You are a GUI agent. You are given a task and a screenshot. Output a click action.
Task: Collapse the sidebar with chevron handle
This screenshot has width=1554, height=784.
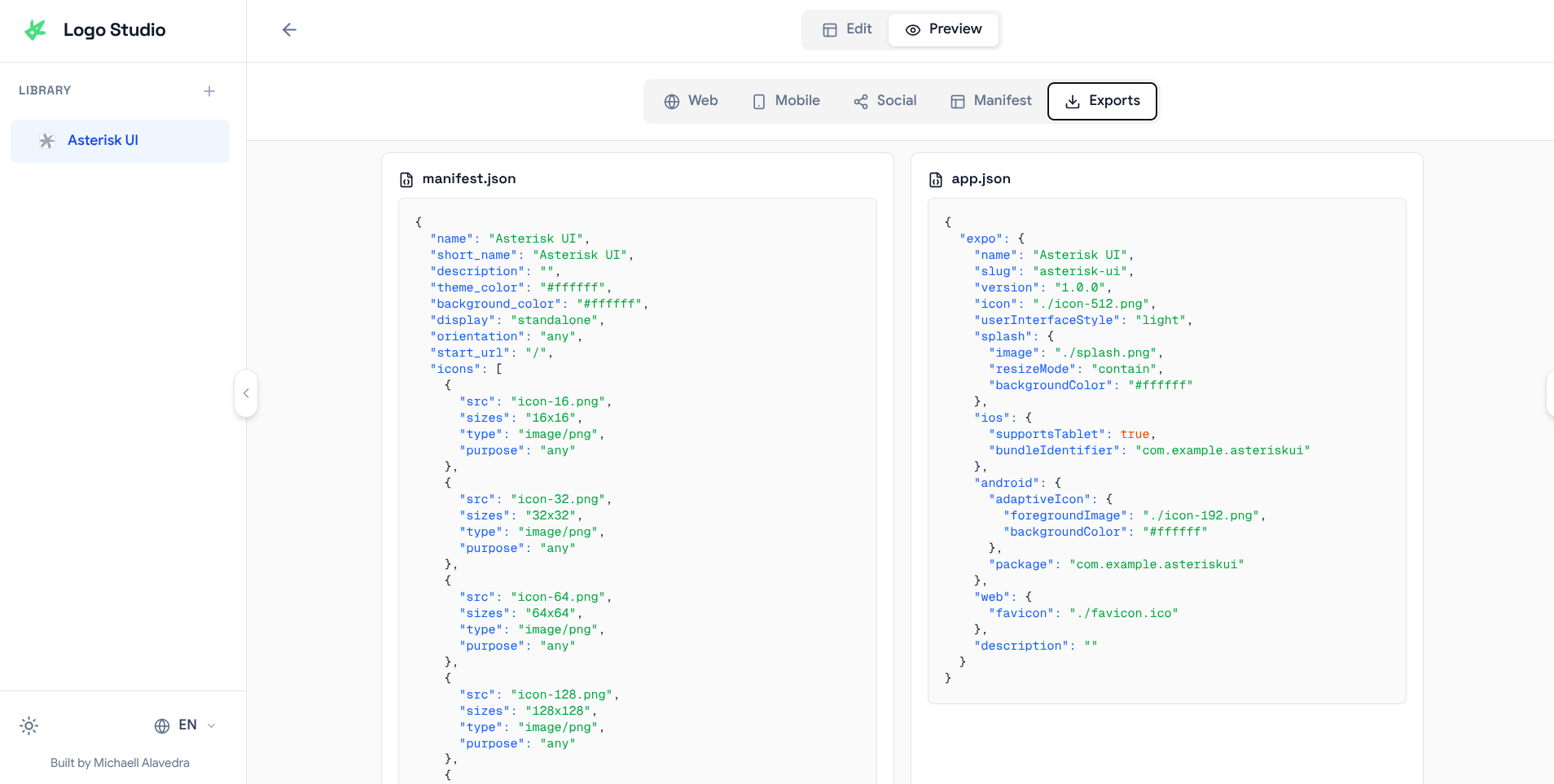[x=246, y=393]
